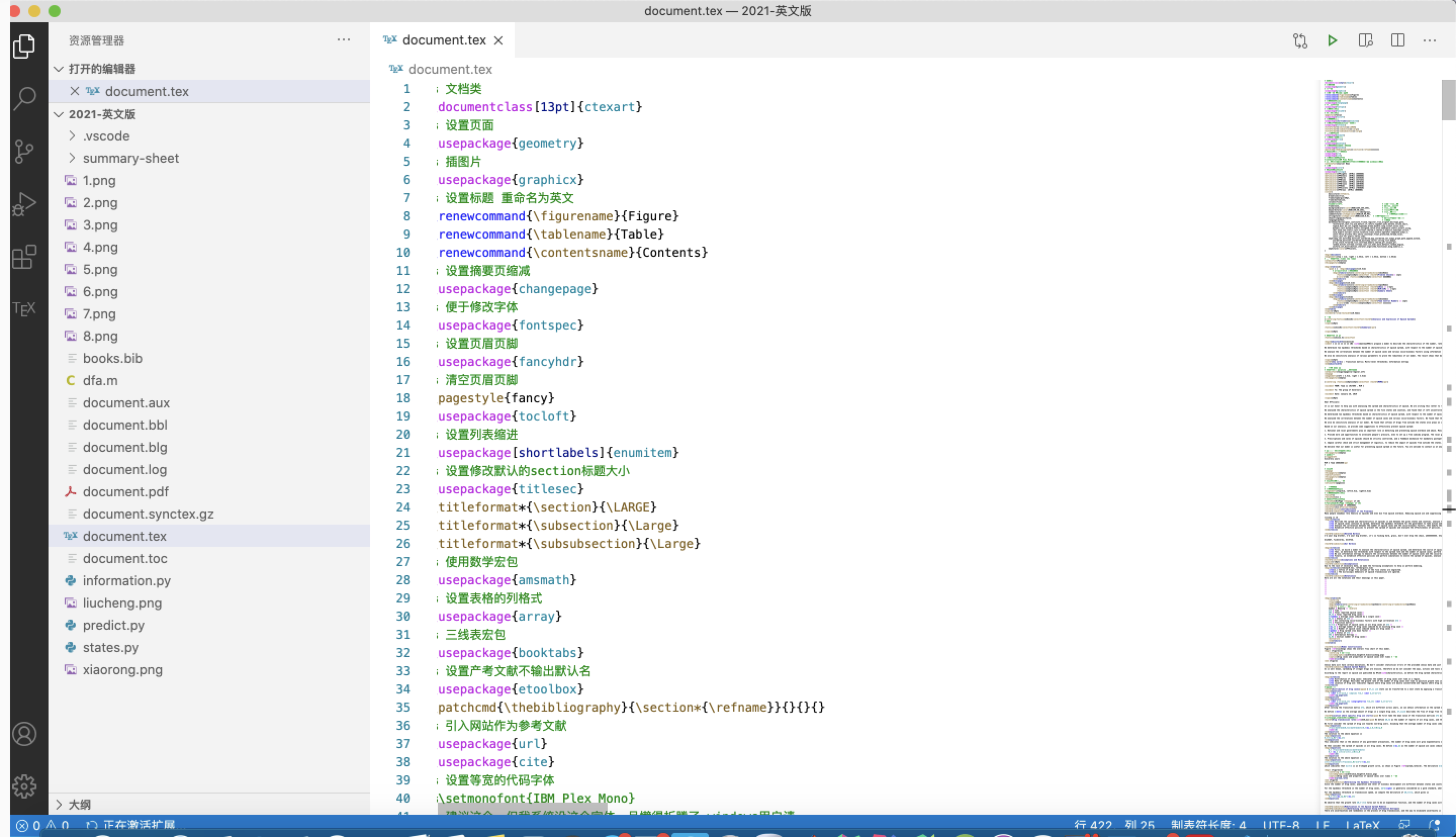Open document.synctex.gz file
1456x837 pixels.
209,514
